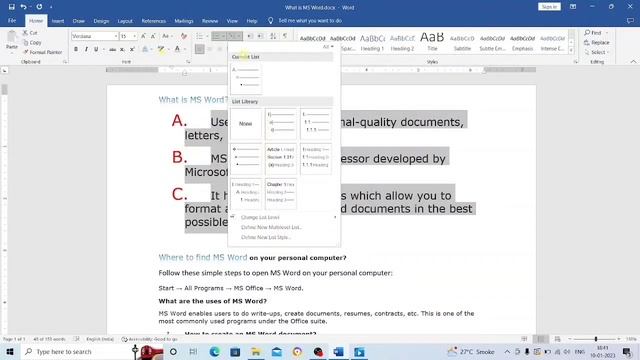
Task: Switch to the Layout tab
Action: 125,21
